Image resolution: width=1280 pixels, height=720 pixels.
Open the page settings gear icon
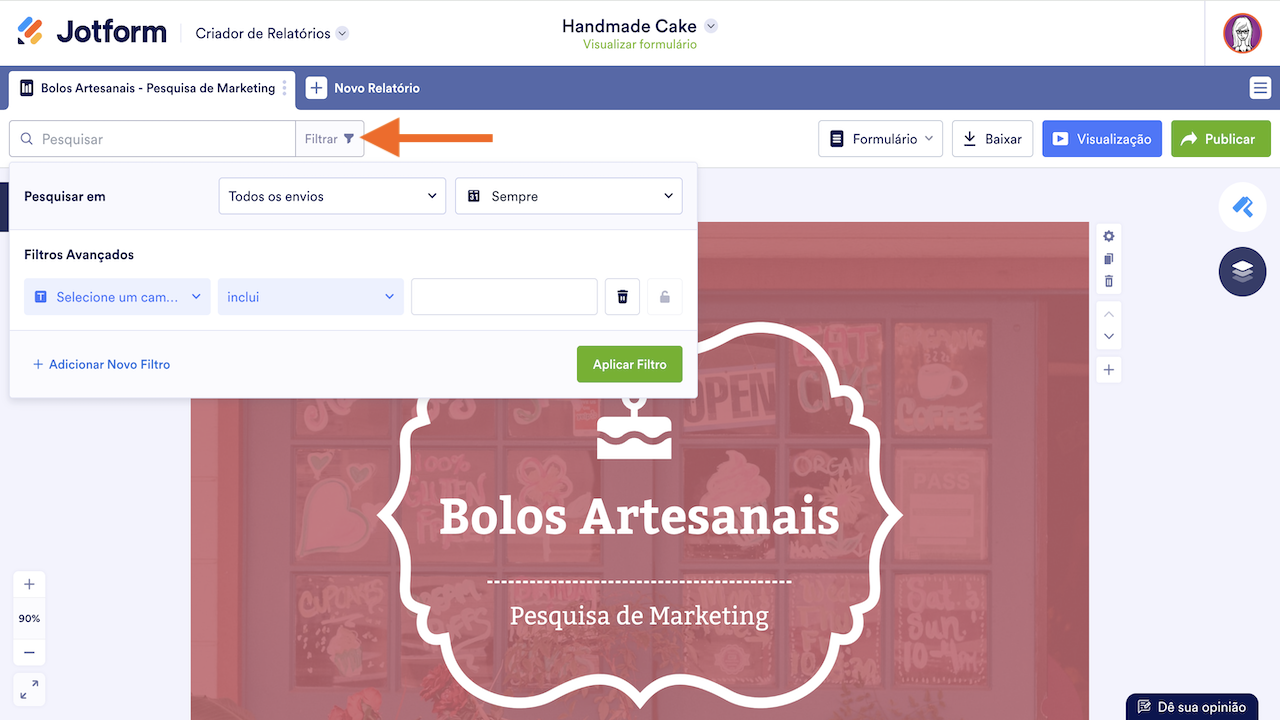[1109, 236]
